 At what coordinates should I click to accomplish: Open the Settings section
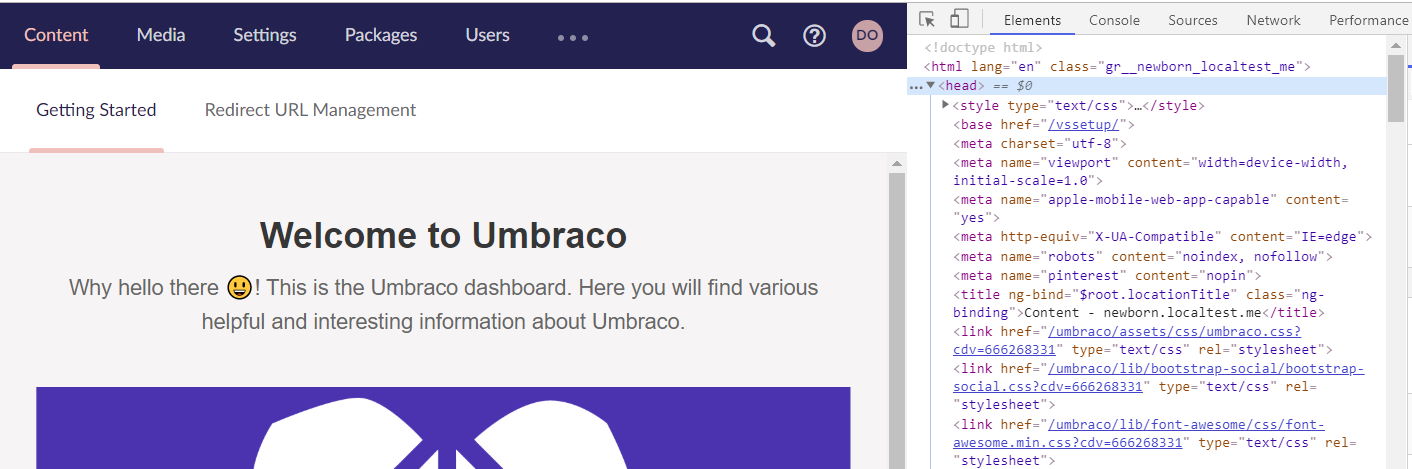pos(265,35)
